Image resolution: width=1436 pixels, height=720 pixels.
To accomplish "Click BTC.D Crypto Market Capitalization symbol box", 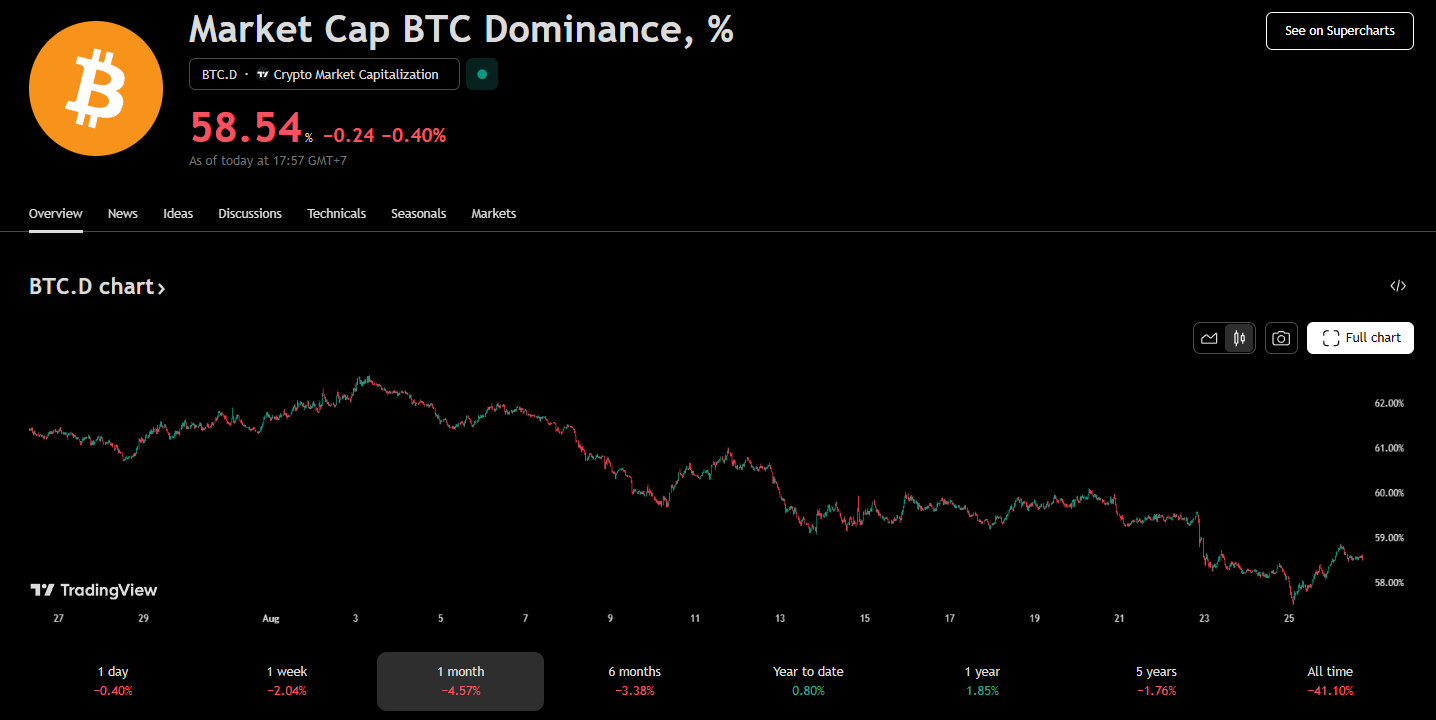I will pos(324,74).
